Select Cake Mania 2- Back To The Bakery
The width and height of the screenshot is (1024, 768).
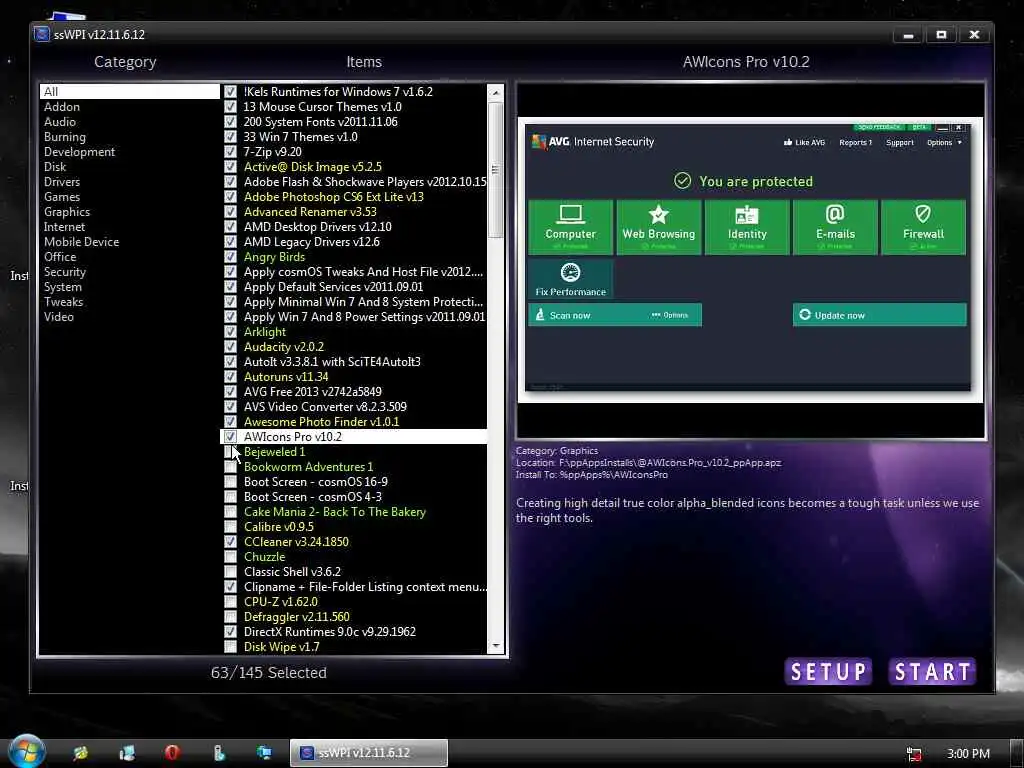pyautogui.click(x=334, y=512)
